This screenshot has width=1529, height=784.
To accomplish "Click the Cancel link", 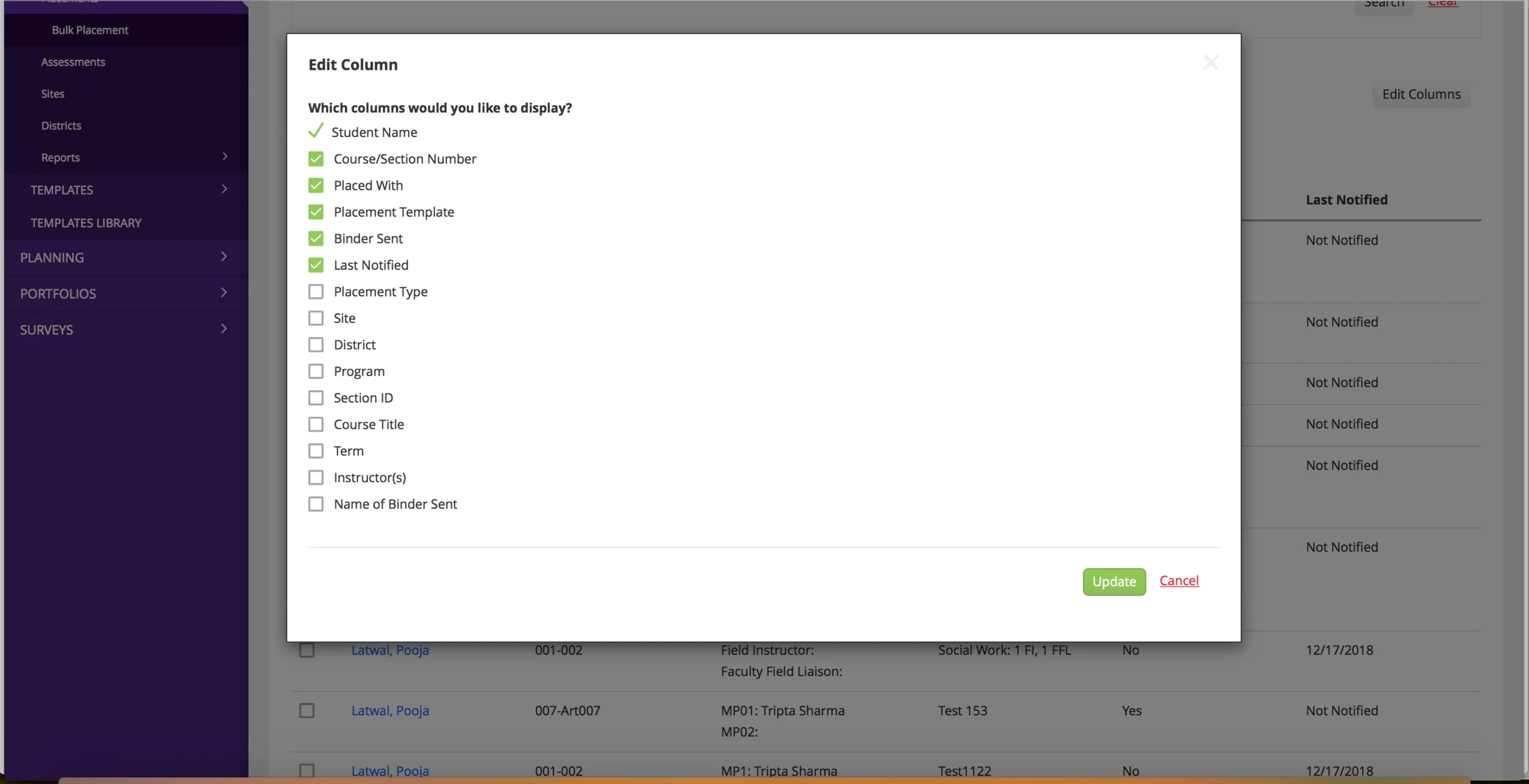I will coord(1179,580).
